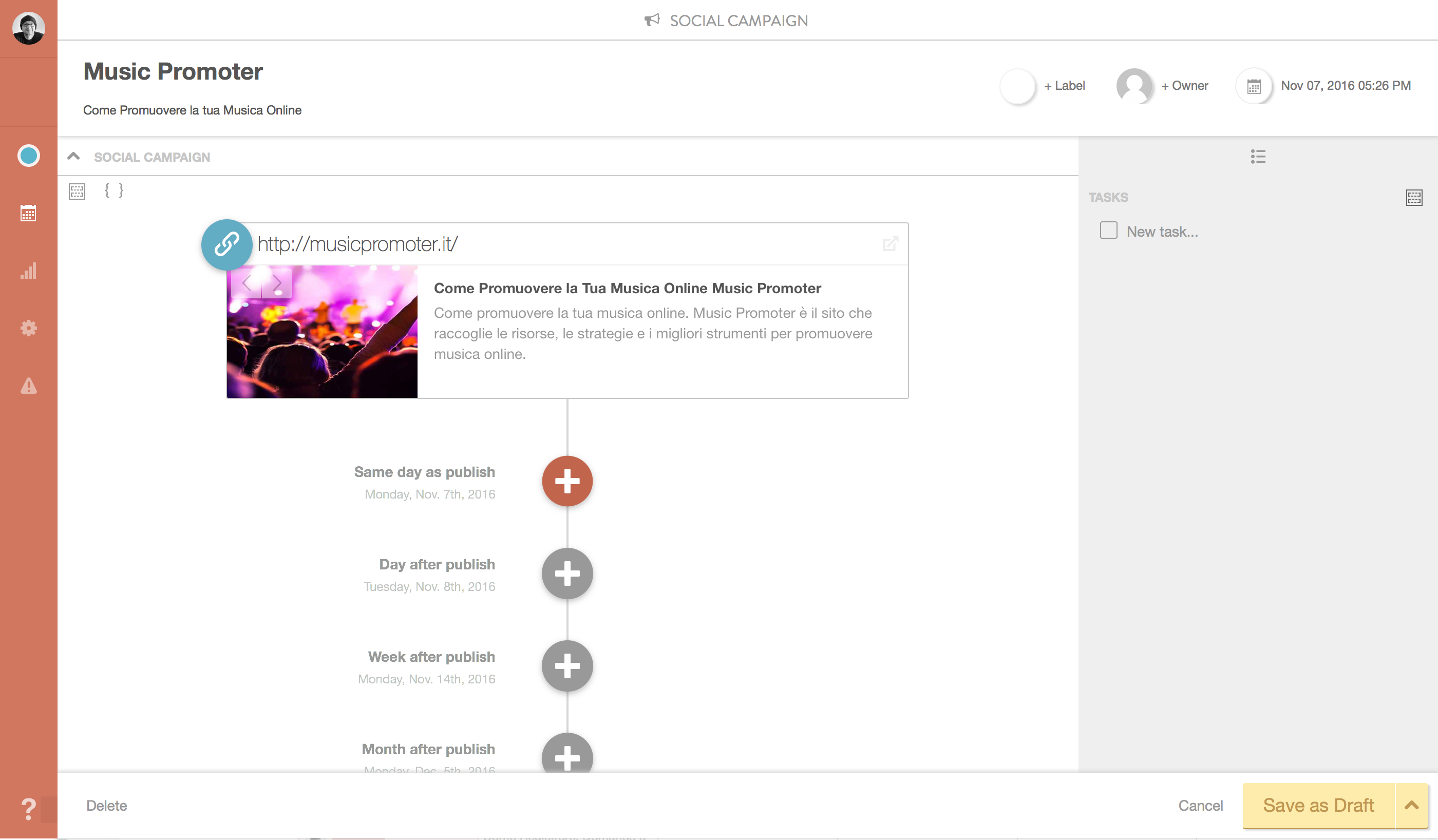
Task: Add message for Day after publish
Action: [567, 574]
